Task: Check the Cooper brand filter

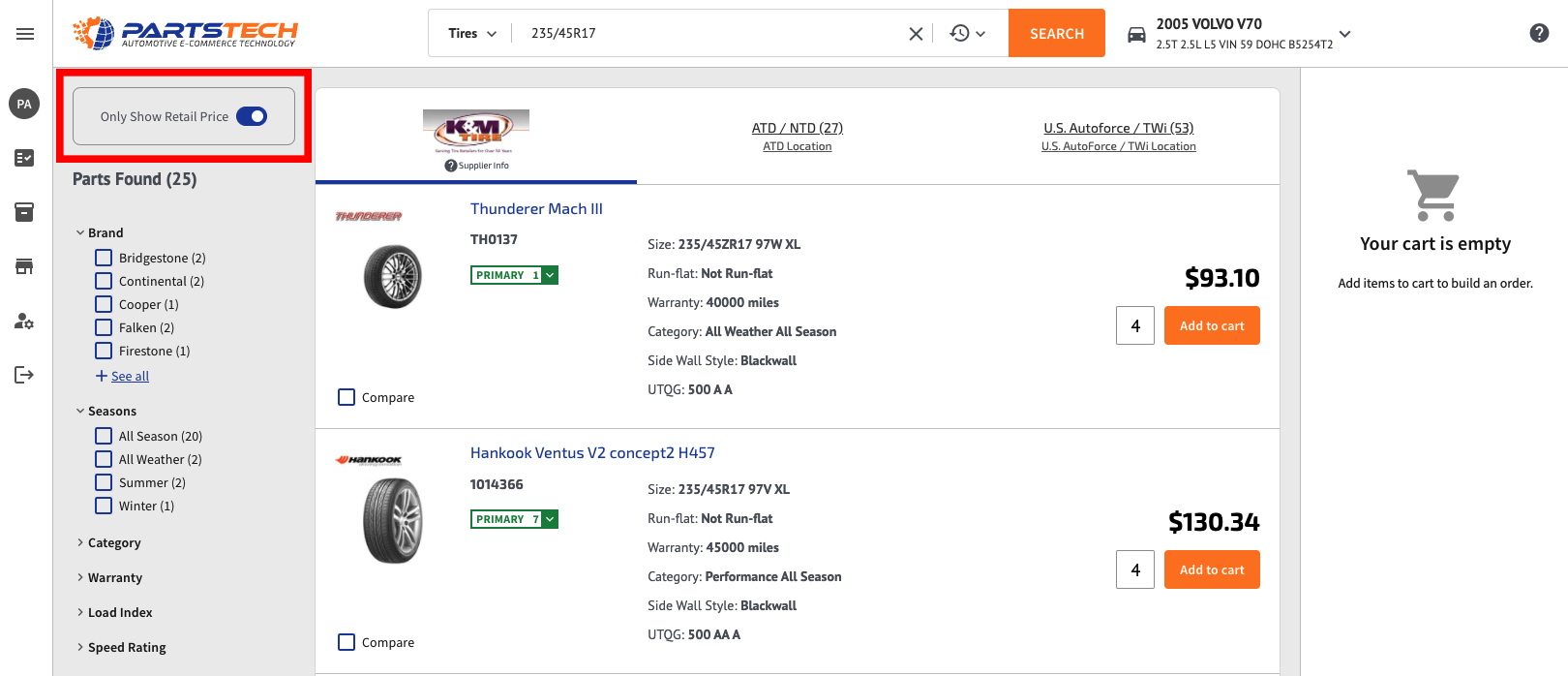Action: pos(104,304)
